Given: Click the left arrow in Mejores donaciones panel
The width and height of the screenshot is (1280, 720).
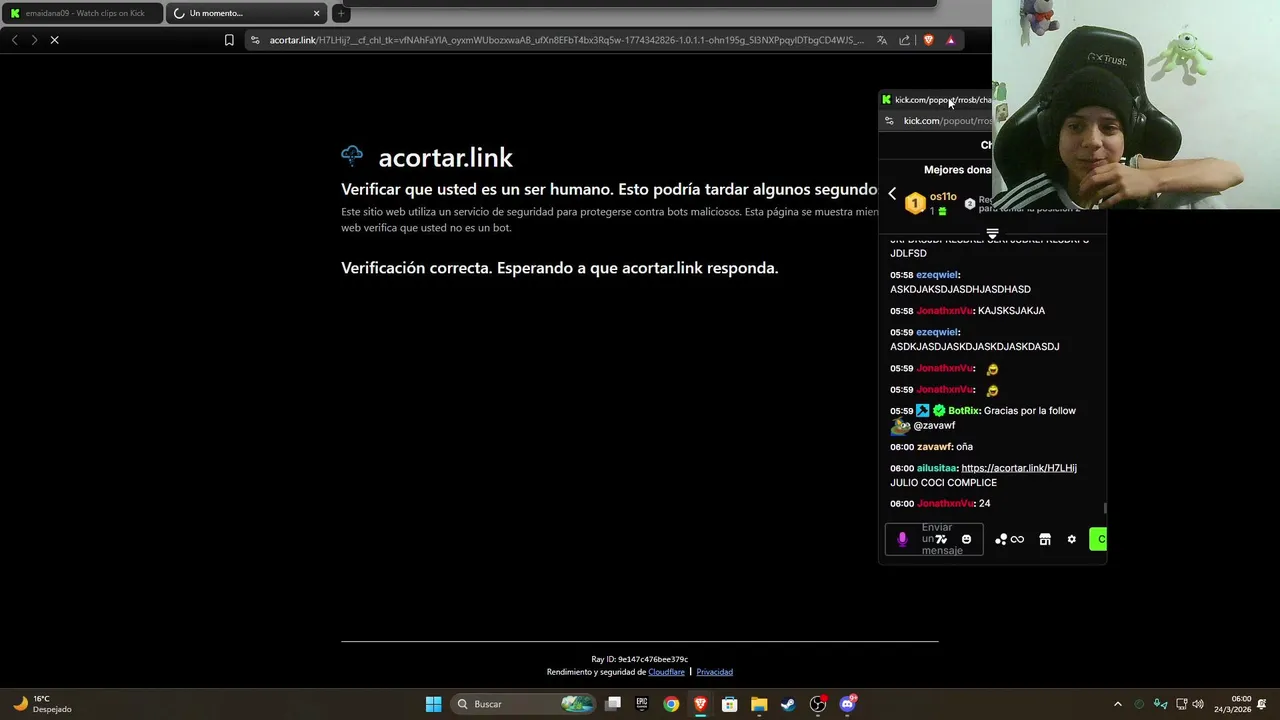Looking at the screenshot, I should coord(892,194).
